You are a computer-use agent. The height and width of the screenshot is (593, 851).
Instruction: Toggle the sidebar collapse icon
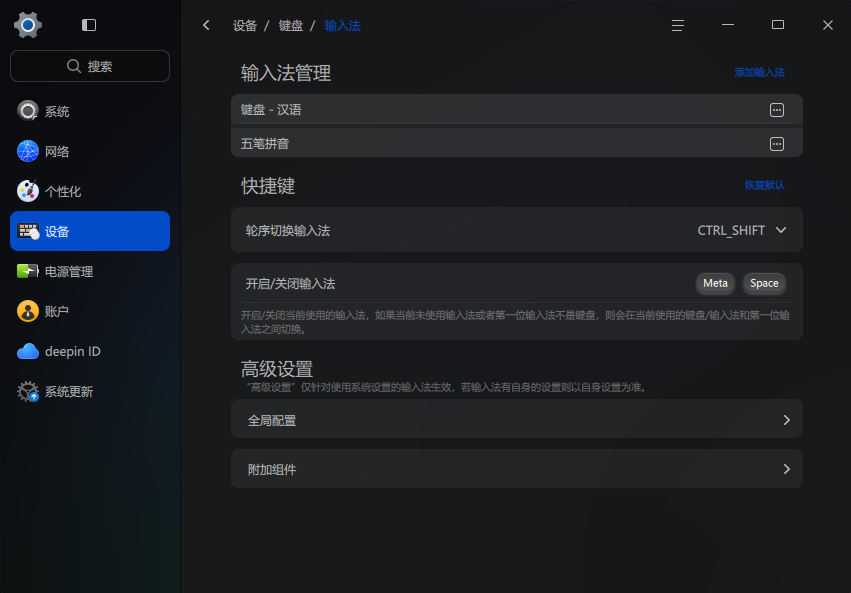(x=89, y=25)
